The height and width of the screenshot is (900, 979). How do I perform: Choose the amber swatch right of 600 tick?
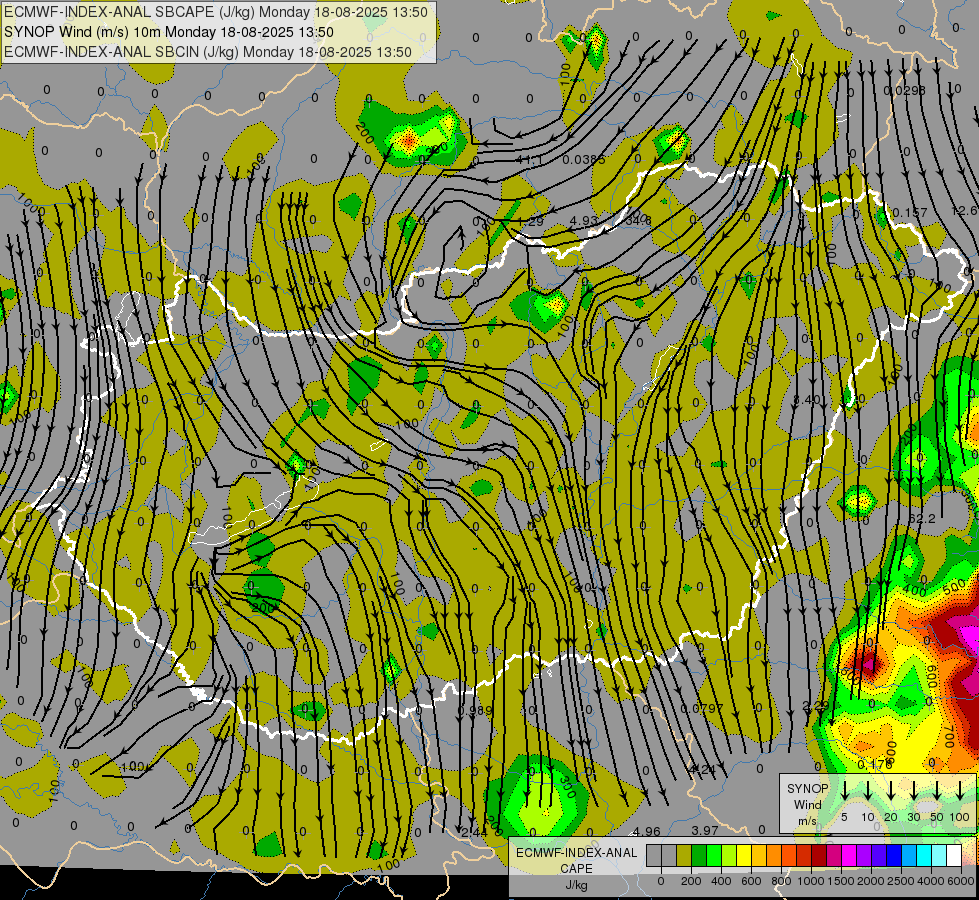pos(759,855)
